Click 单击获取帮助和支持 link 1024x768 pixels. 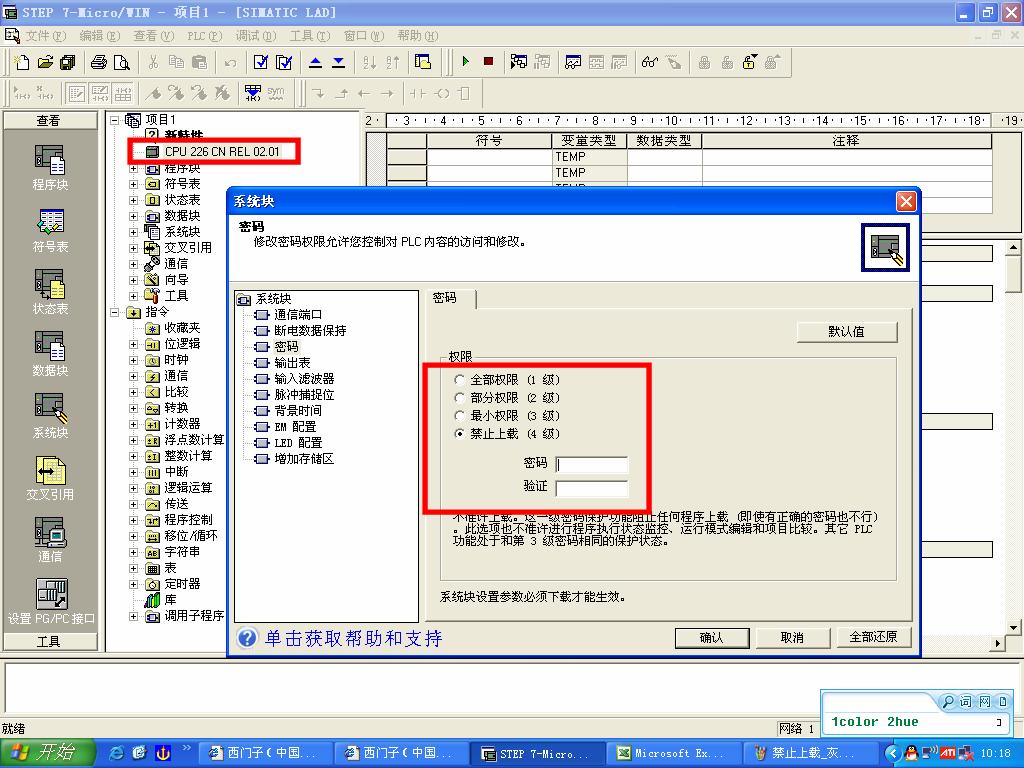pyautogui.click(x=353, y=638)
